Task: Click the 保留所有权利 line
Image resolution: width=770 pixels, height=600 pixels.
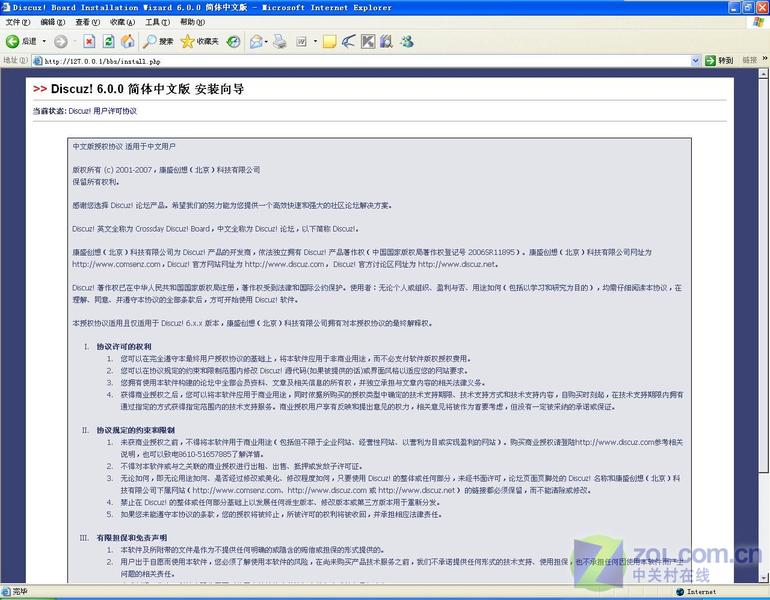Action: pos(96,182)
